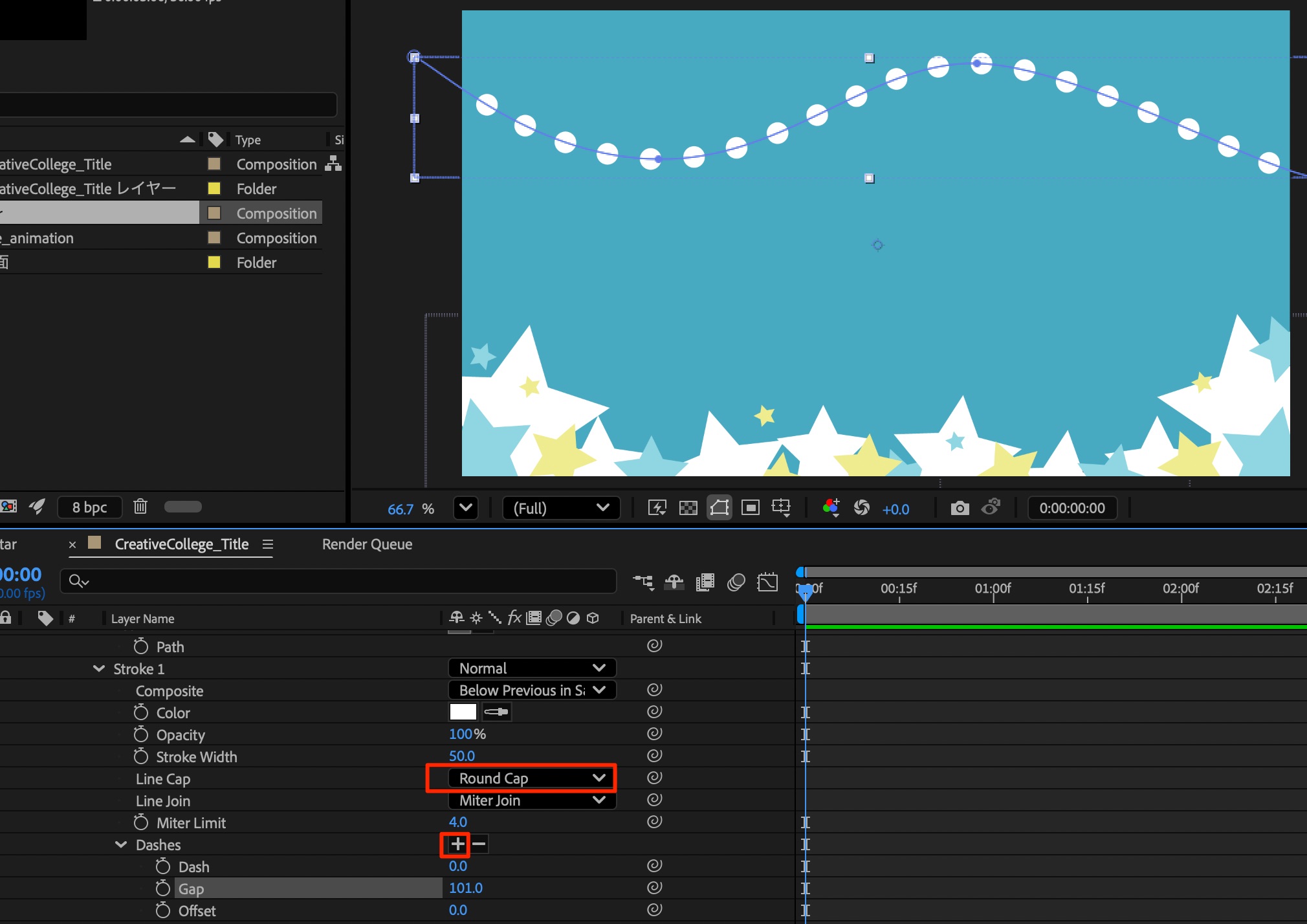Click the white Stroke Color swatch
The image size is (1307, 924).
pos(463,712)
